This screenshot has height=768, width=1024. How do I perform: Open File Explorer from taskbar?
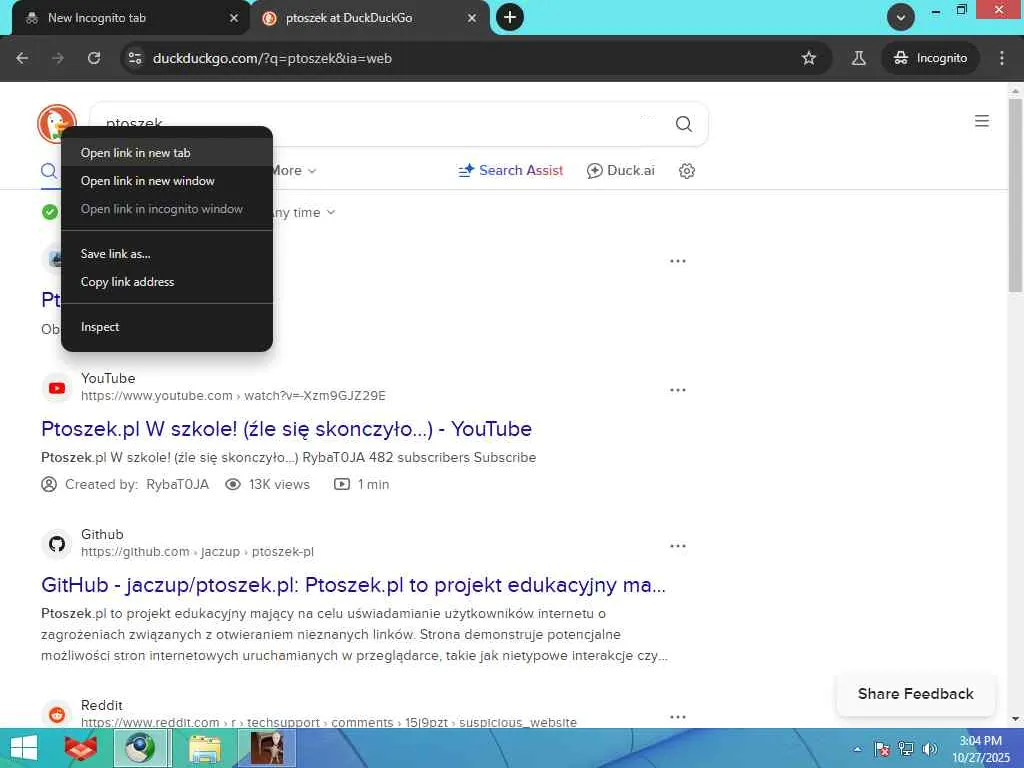pos(204,748)
